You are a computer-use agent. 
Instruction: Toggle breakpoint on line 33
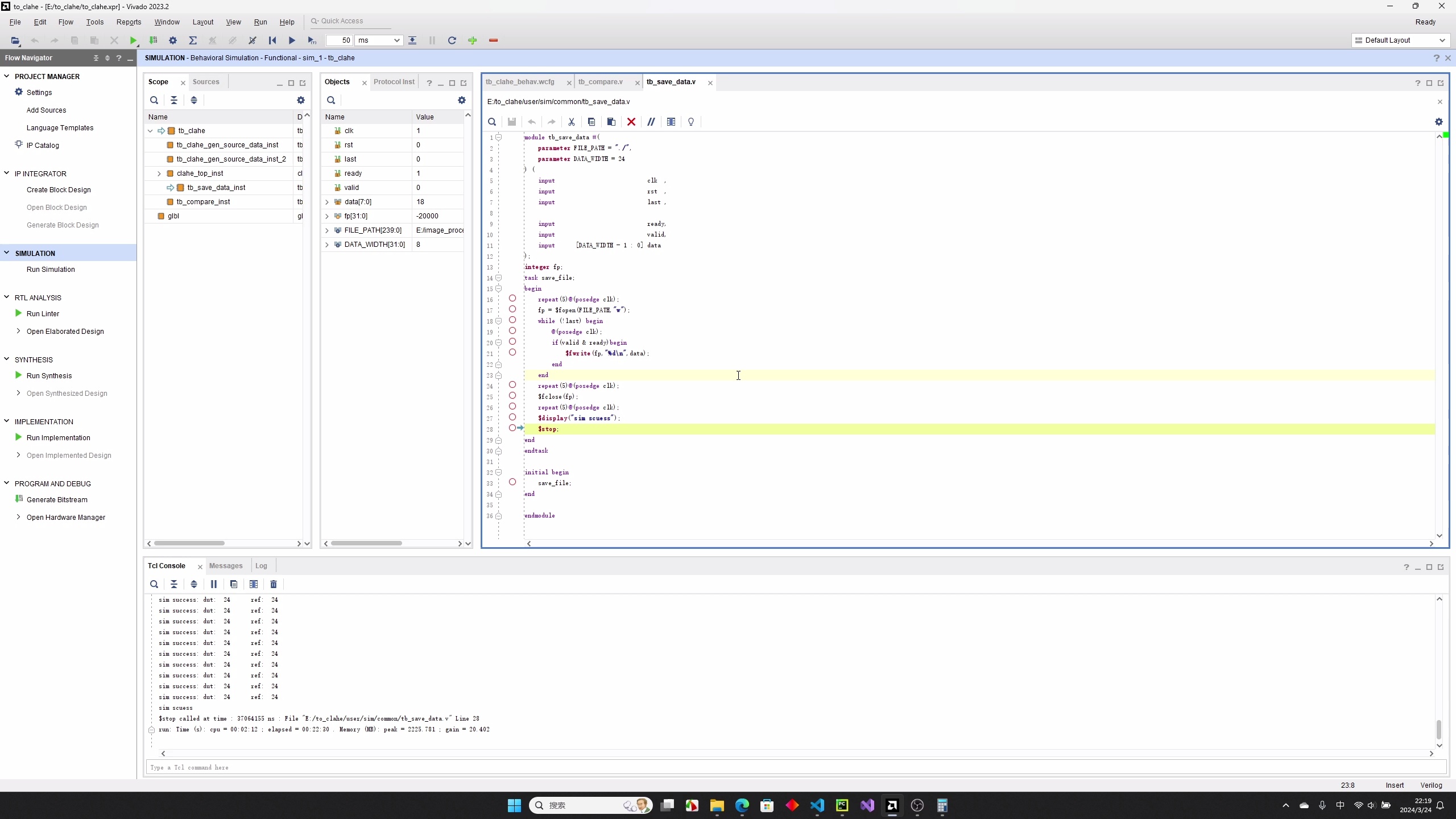point(512,482)
